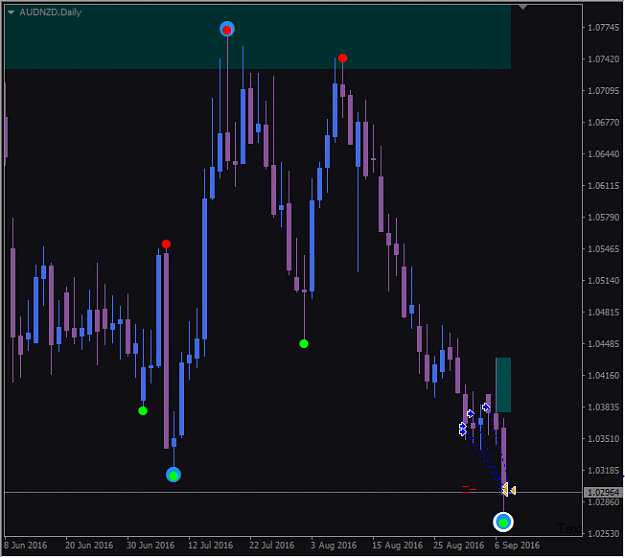Click the topmost blue trade entry arrow
The height and width of the screenshot is (558, 625).
click(486, 407)
